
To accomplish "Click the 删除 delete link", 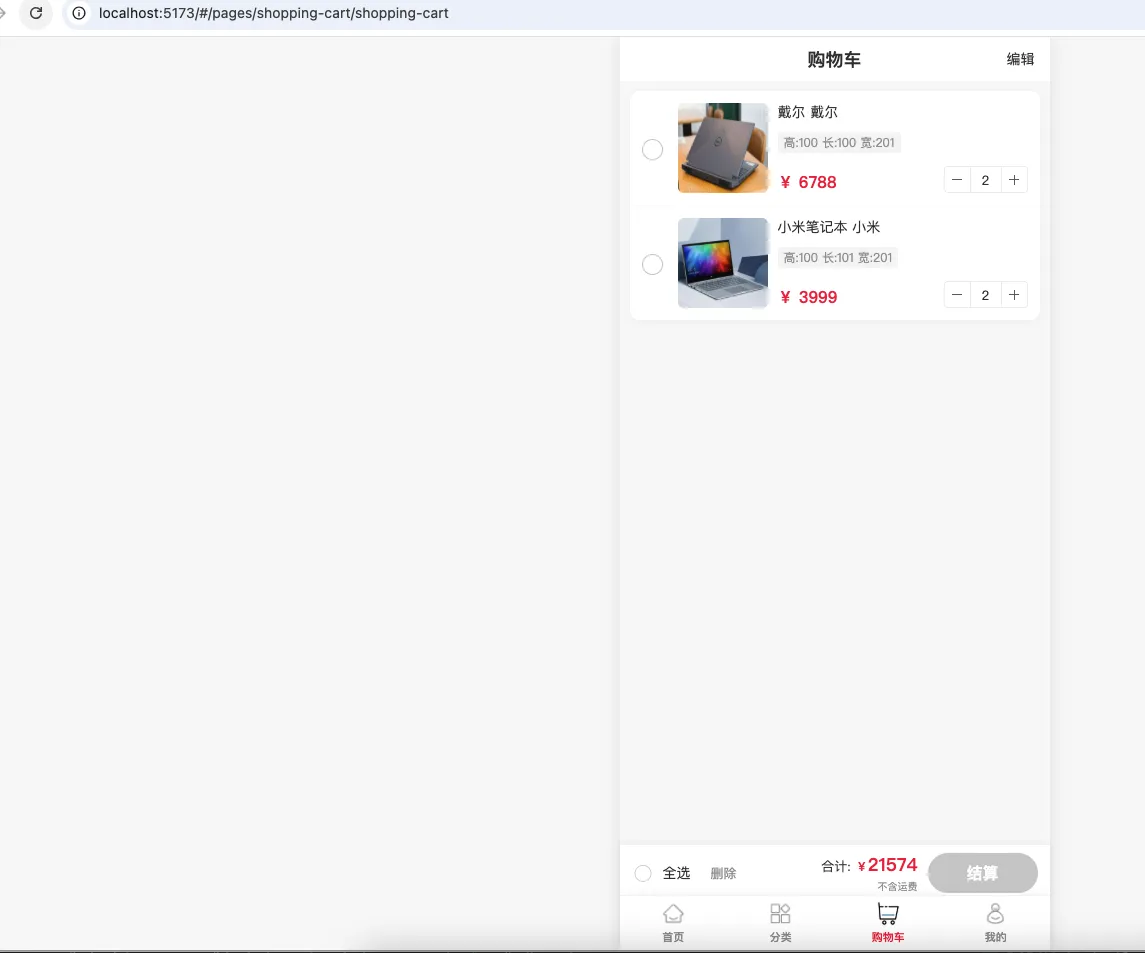I will point(723,874).
